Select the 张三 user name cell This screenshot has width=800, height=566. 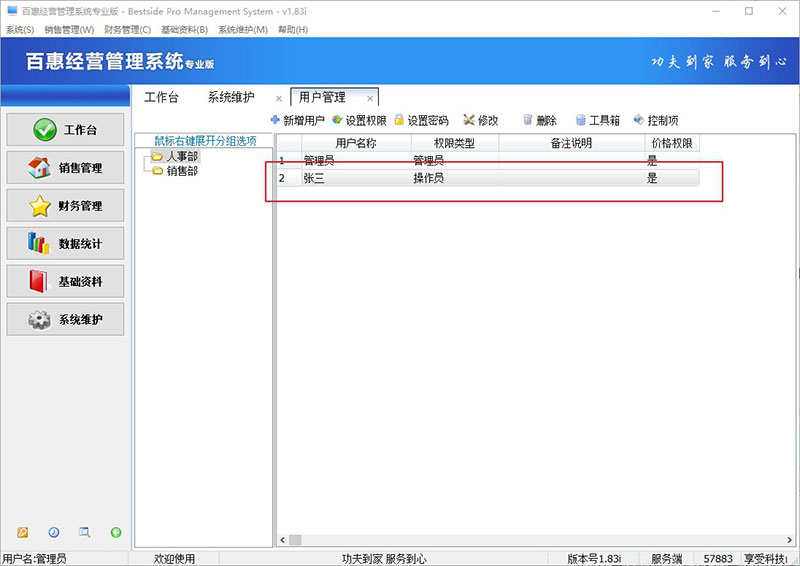(356, 178)
